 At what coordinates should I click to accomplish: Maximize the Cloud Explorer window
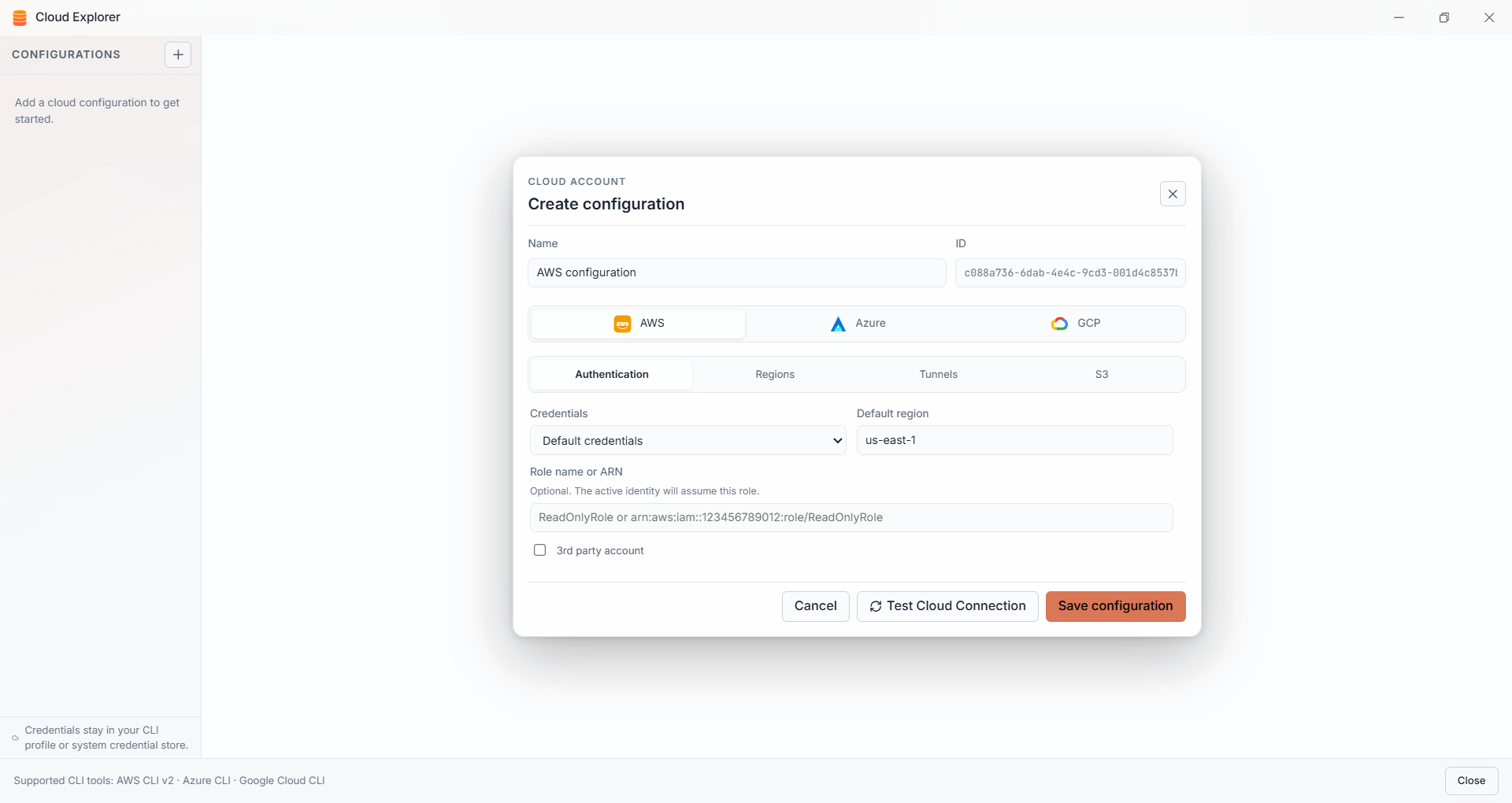point(1443,17)
